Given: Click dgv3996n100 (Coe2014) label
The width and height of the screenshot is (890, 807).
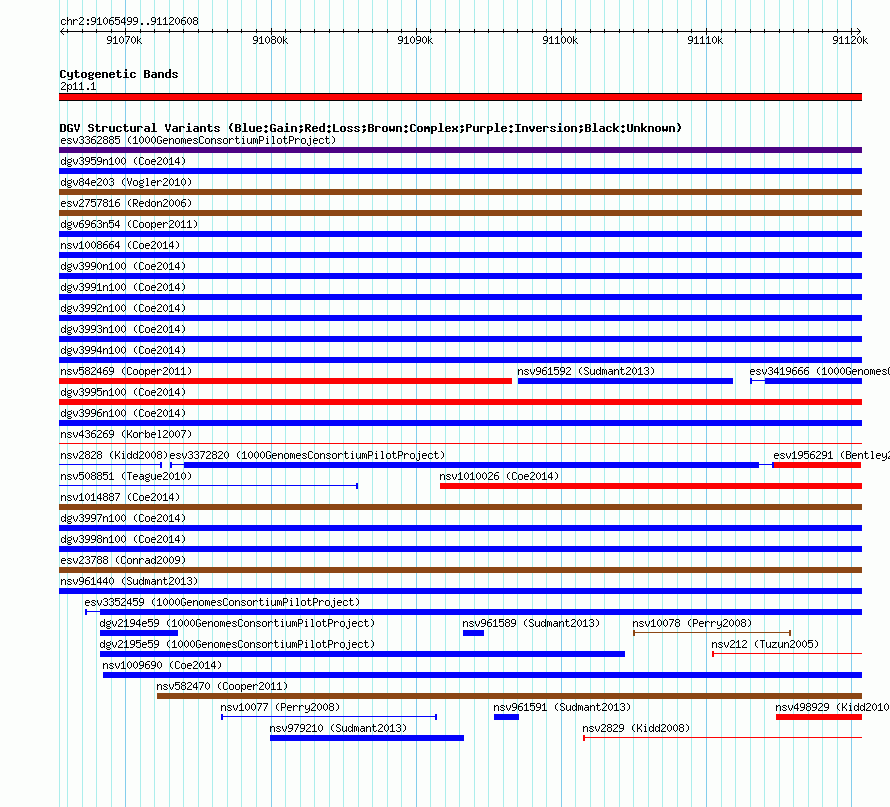Looking at the screenshot, I should [x=123, y=413].
